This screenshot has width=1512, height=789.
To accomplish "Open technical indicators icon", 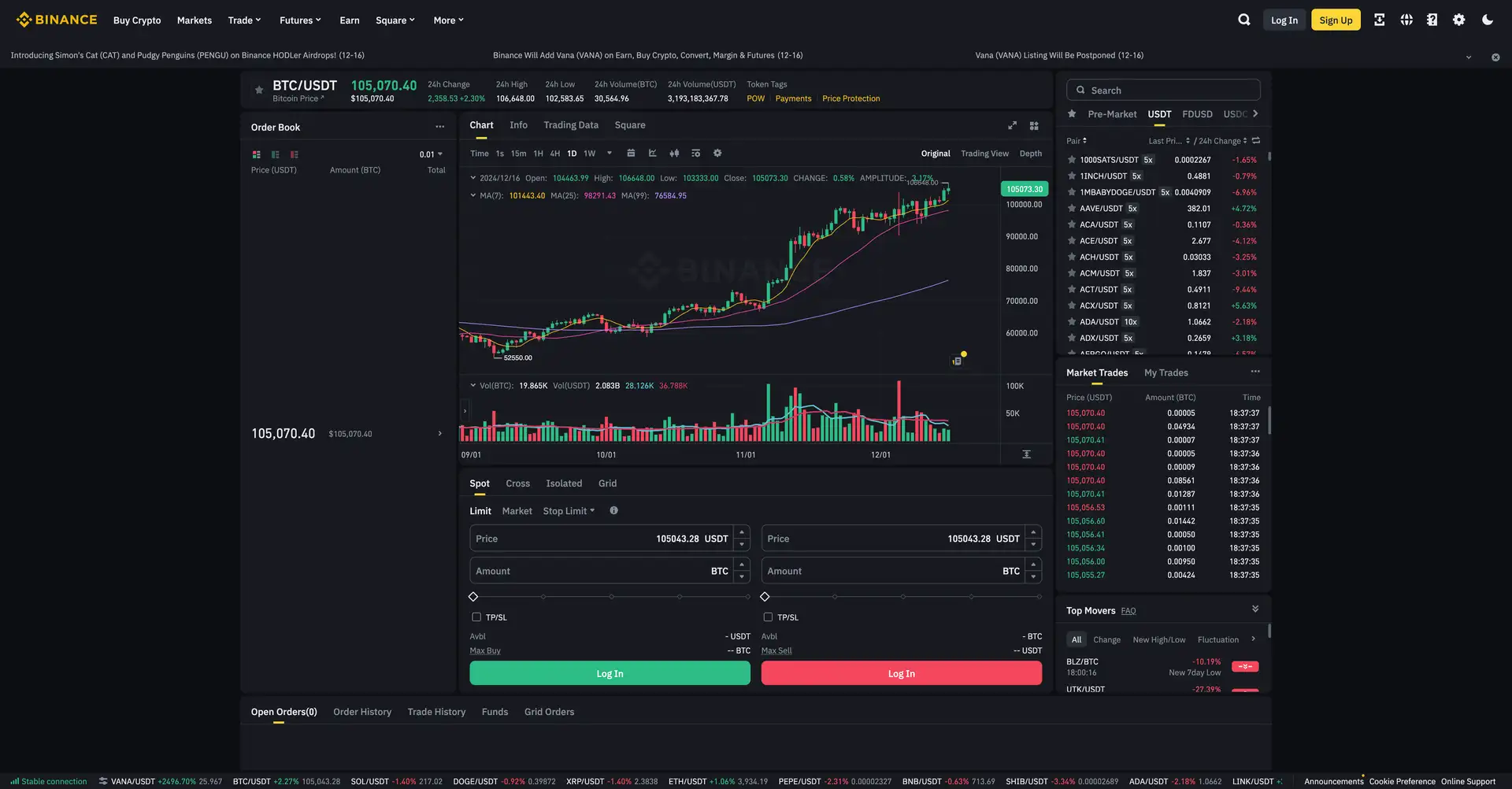I will [695, 154].
